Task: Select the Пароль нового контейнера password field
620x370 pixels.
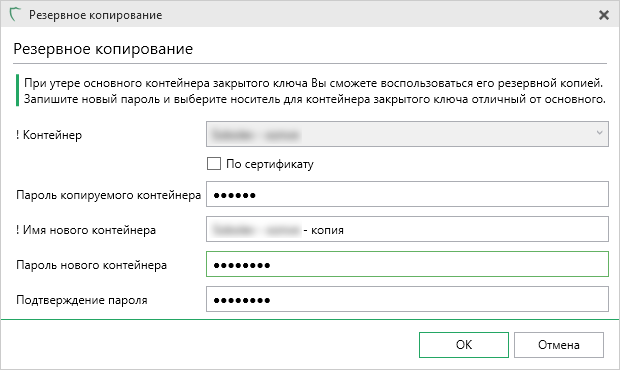Action: click(x=407, y=264)
